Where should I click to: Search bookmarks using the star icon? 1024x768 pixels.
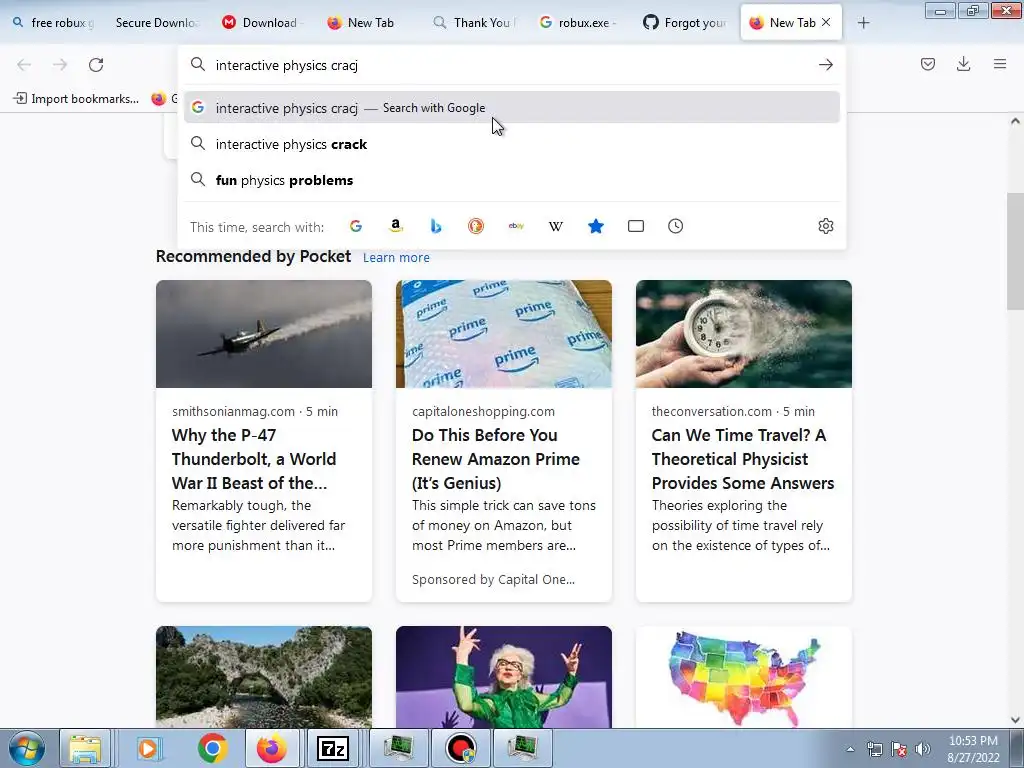click(596, 226)
